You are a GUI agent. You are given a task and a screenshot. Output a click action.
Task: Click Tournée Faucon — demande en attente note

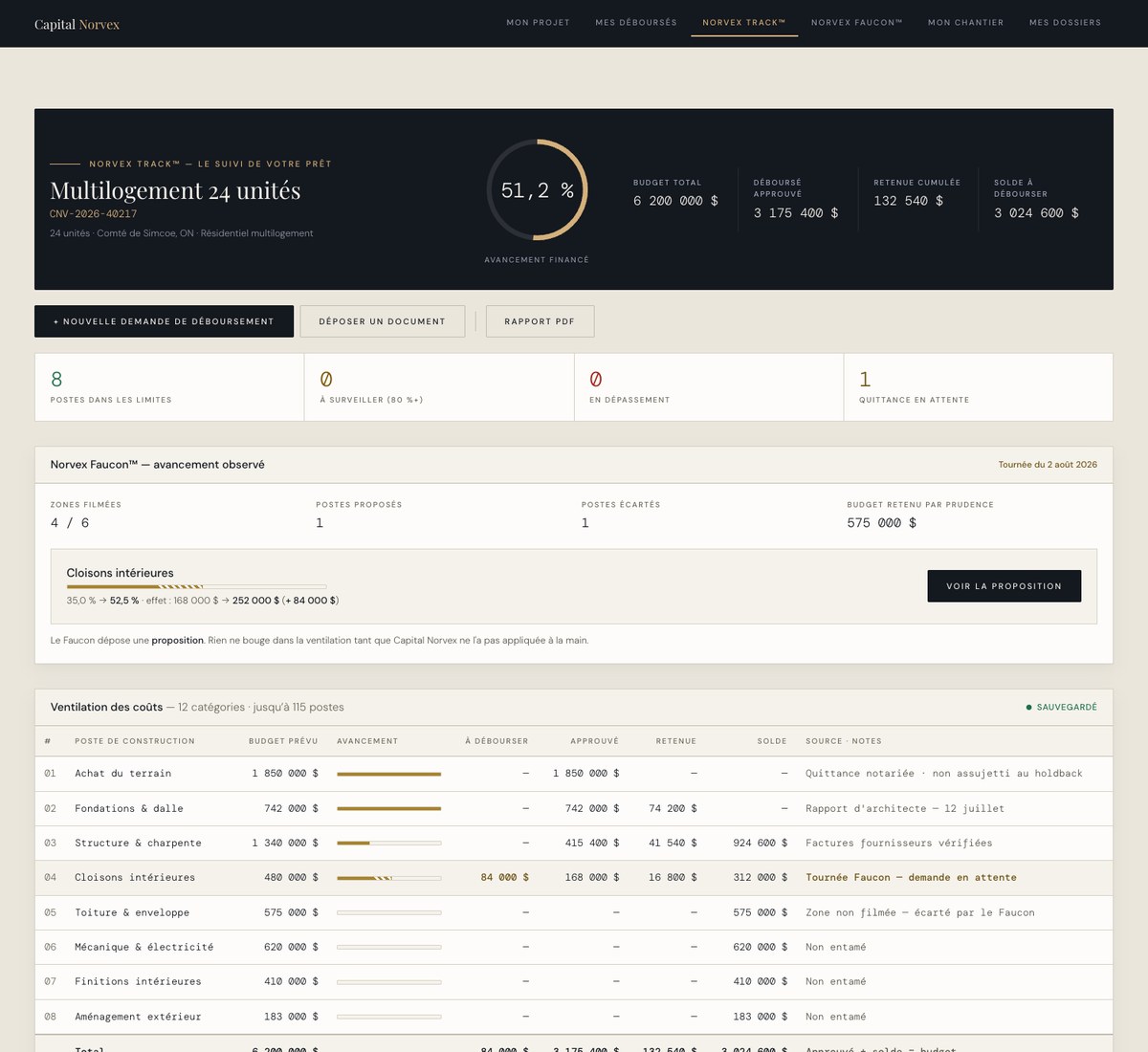click(x=912, y=878)
